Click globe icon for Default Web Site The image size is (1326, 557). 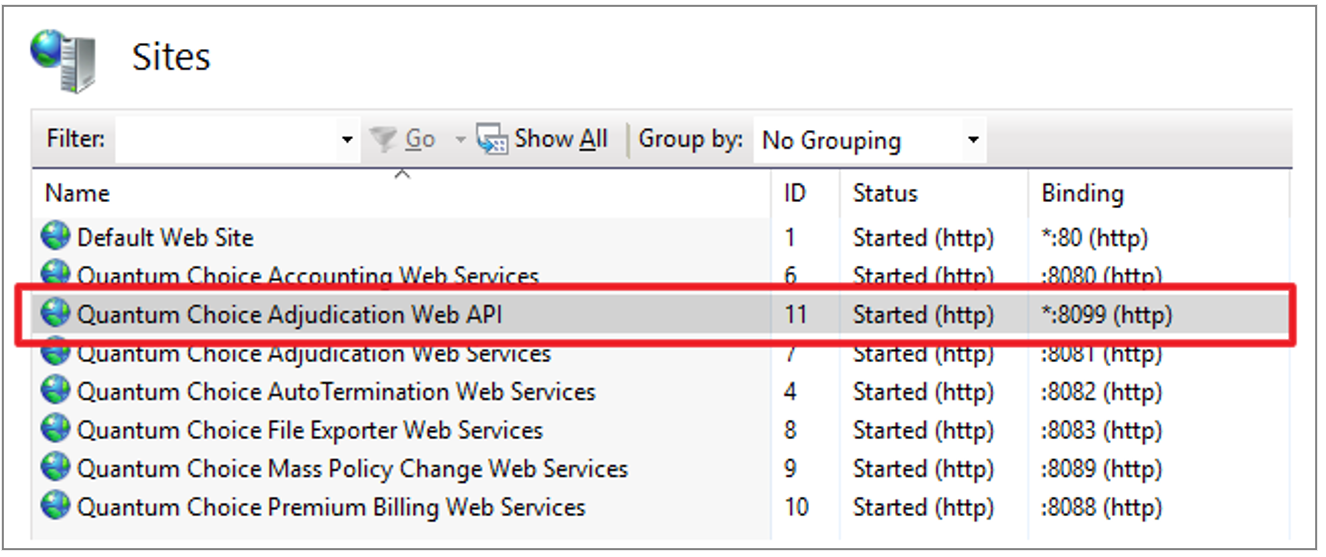click(x=56, y=238)
